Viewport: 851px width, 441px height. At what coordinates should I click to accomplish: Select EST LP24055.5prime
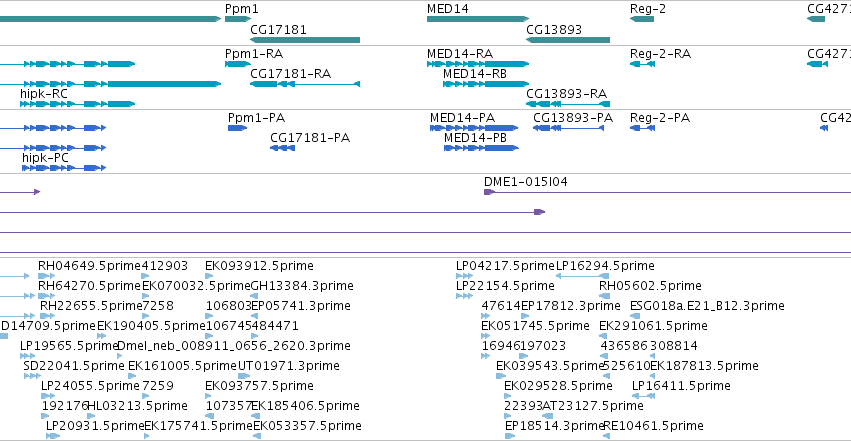[x=90, y=386]
